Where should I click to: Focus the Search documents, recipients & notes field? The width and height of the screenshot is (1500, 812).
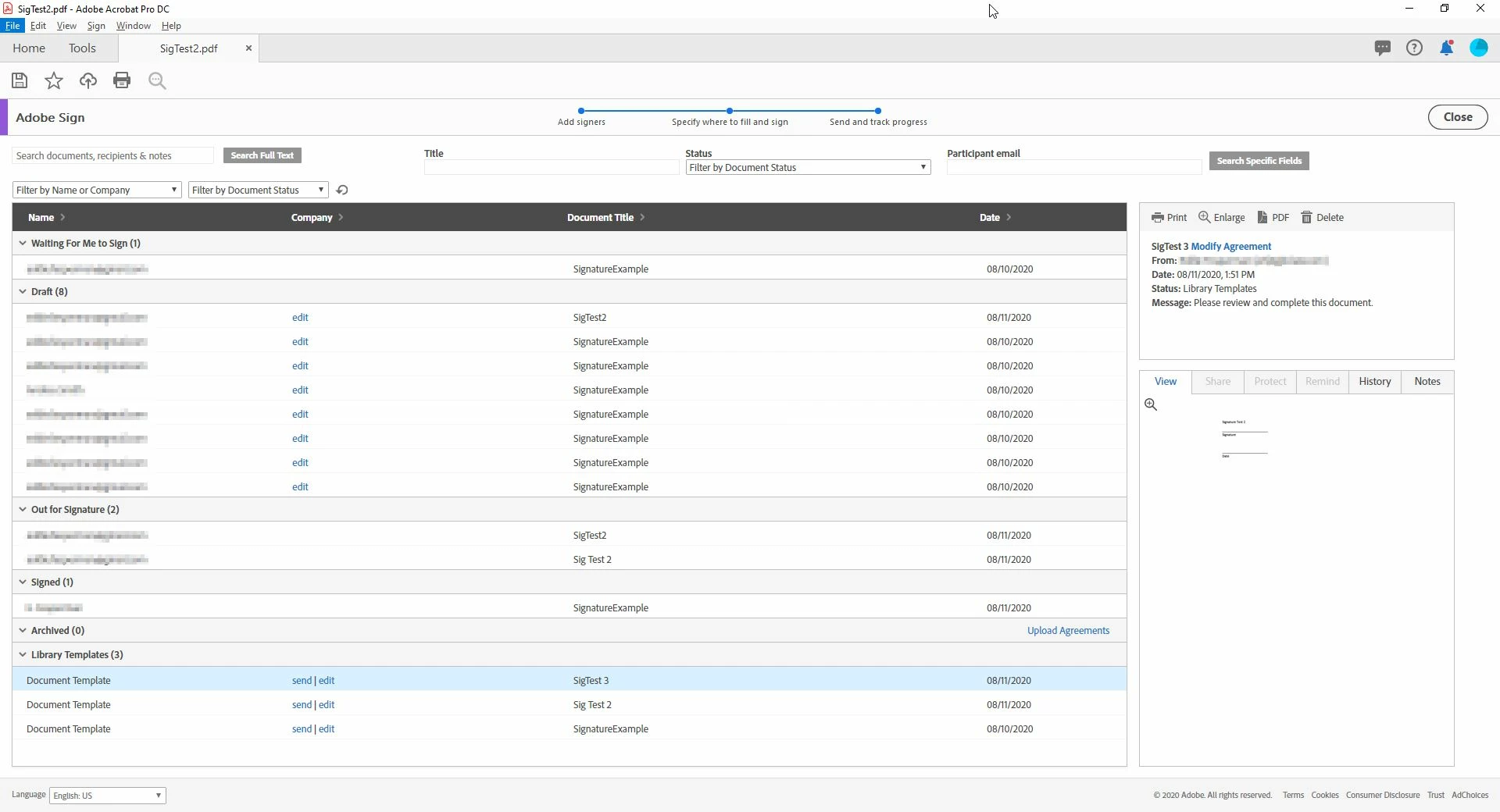(112, 155)
